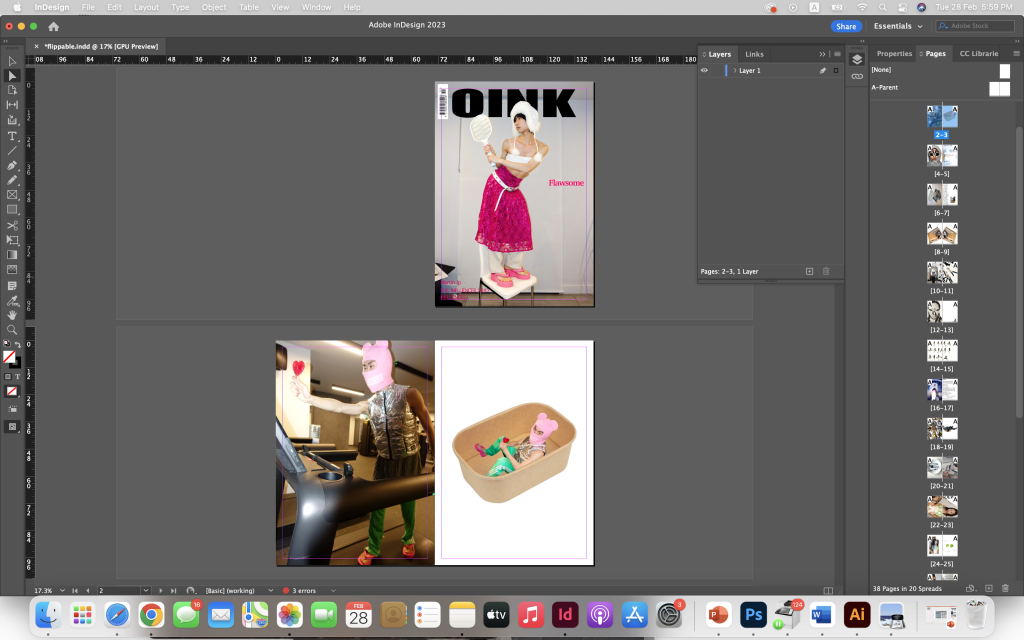Toggle formatting affects text
Viewport: 1024px width, 640px height.
[18, 377]
